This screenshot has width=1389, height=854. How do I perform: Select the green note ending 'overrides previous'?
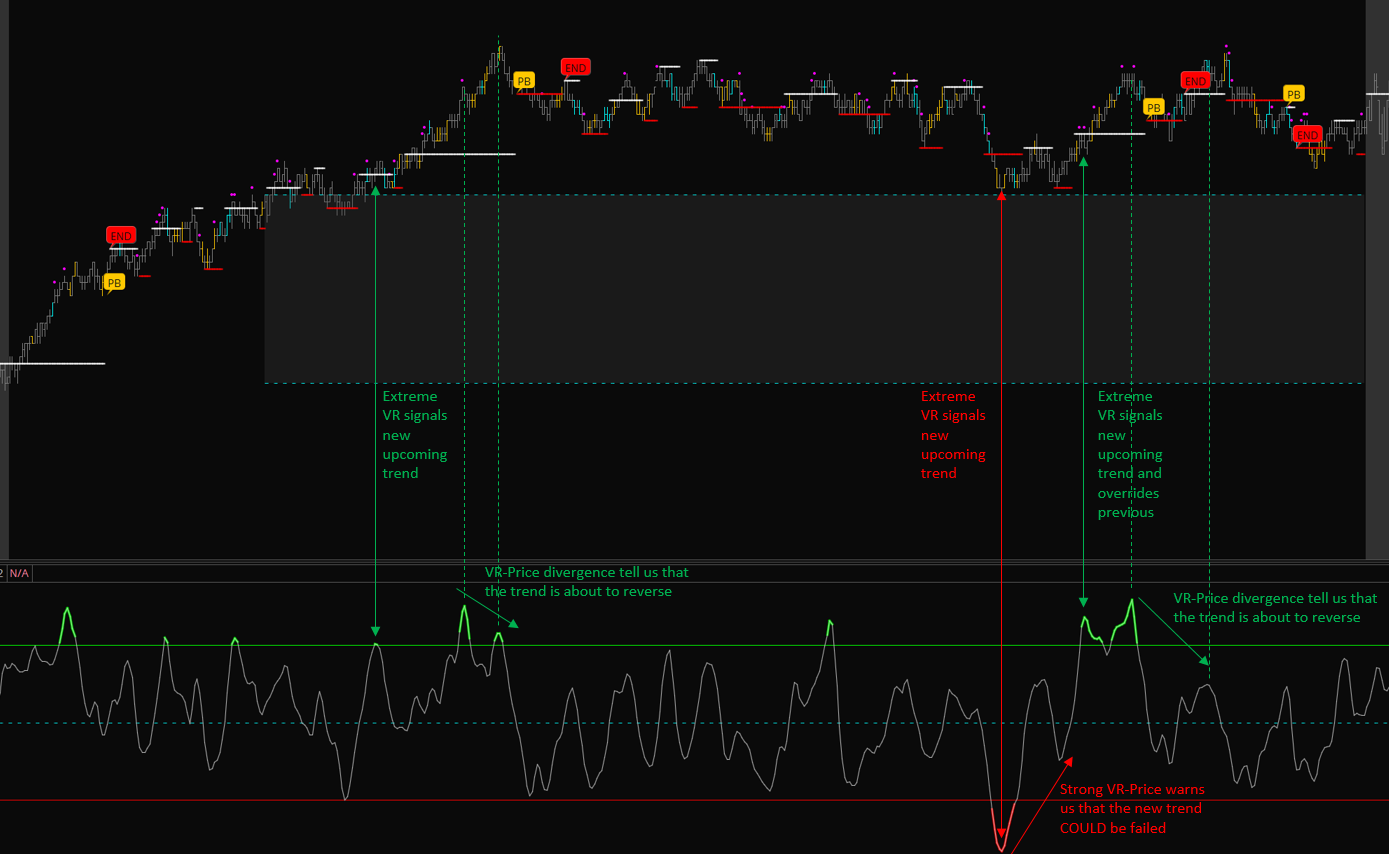(1130, 454)
